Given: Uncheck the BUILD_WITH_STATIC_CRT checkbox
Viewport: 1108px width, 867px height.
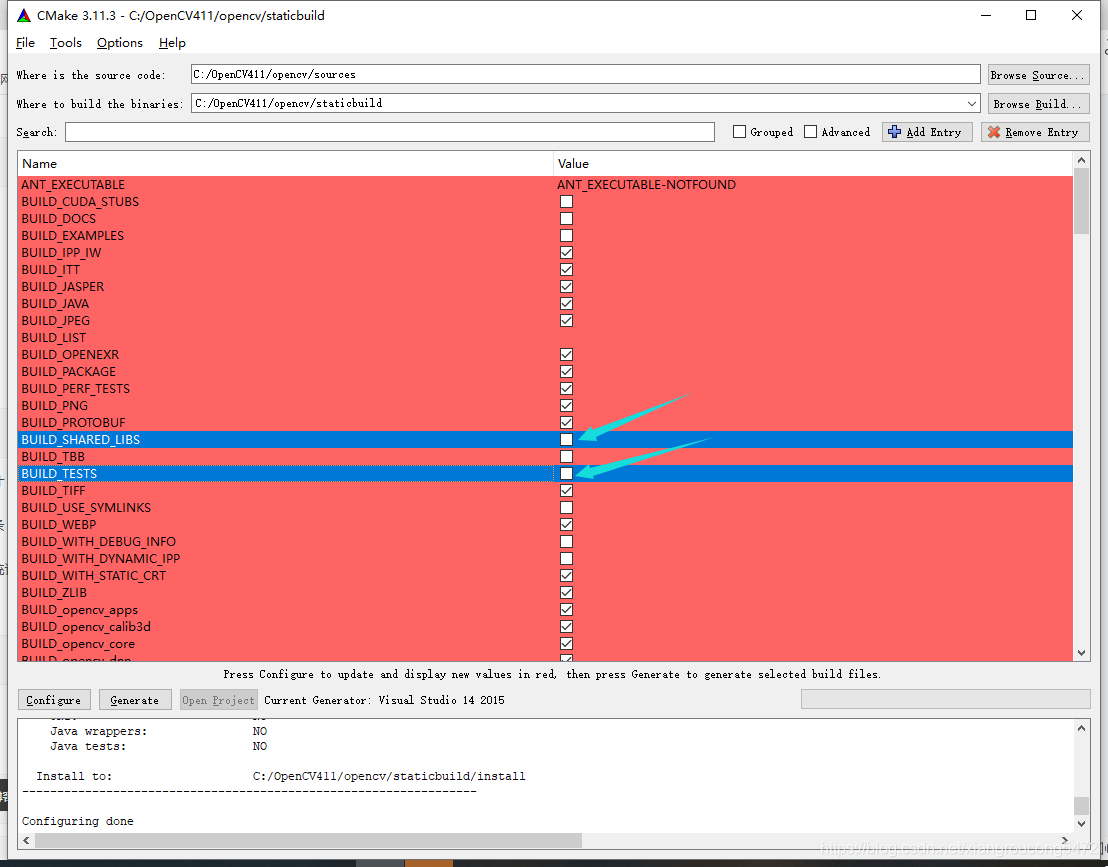Looking at the screenshot, I should (x=566, y=576).
